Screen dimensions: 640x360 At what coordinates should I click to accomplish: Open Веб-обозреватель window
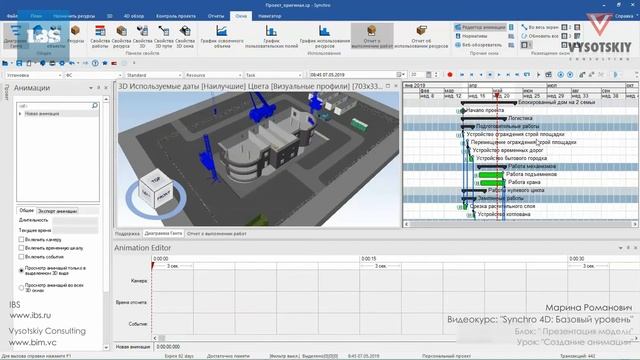click(x=478, y=45)
